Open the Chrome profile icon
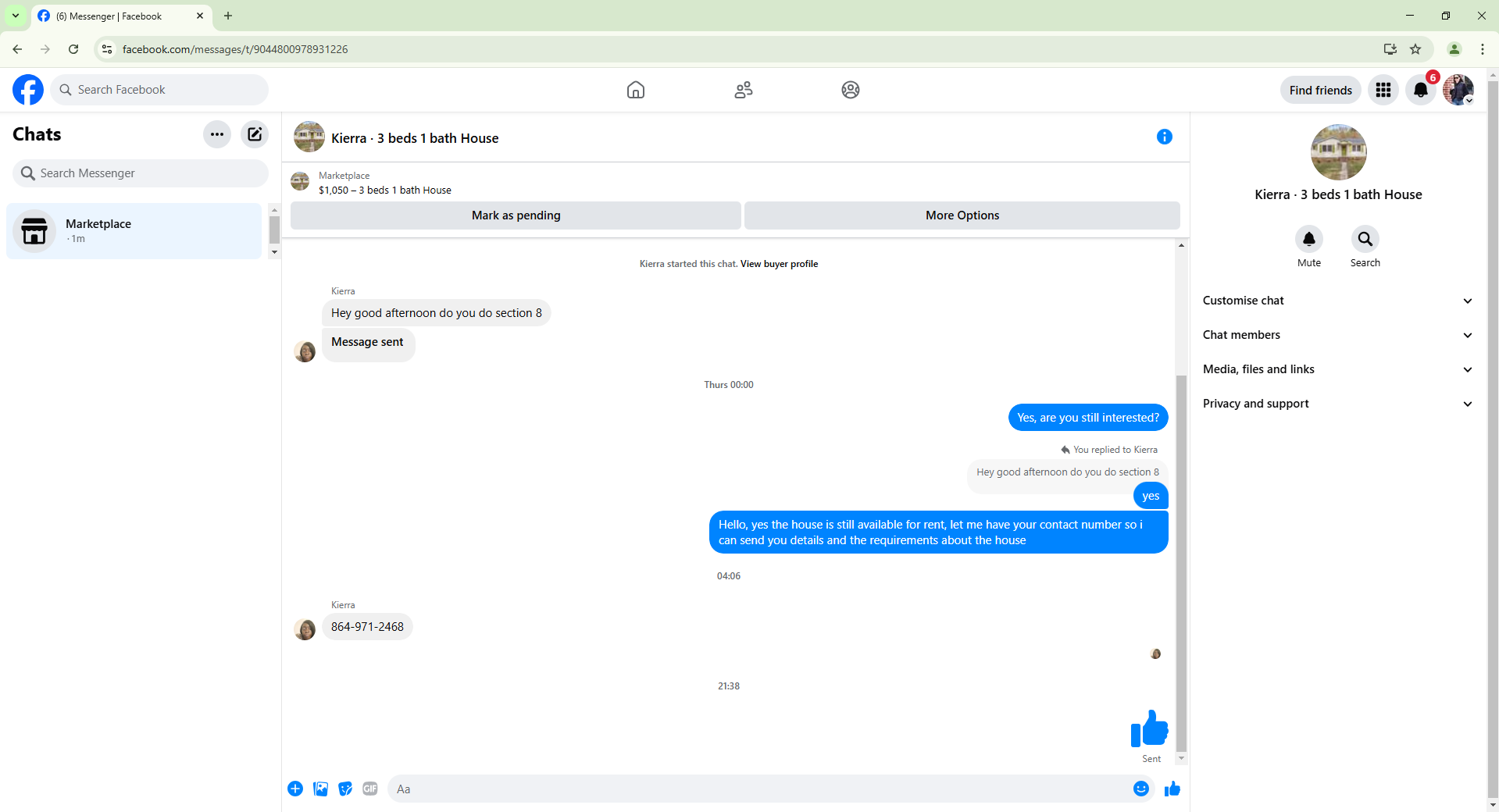This screenshot has width=1499, height=812. tap(1454, 49)
